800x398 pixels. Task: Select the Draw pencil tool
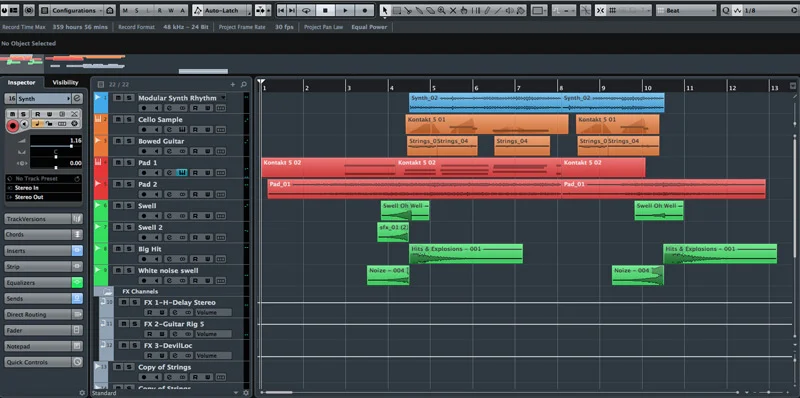click(x=487, y=10)
